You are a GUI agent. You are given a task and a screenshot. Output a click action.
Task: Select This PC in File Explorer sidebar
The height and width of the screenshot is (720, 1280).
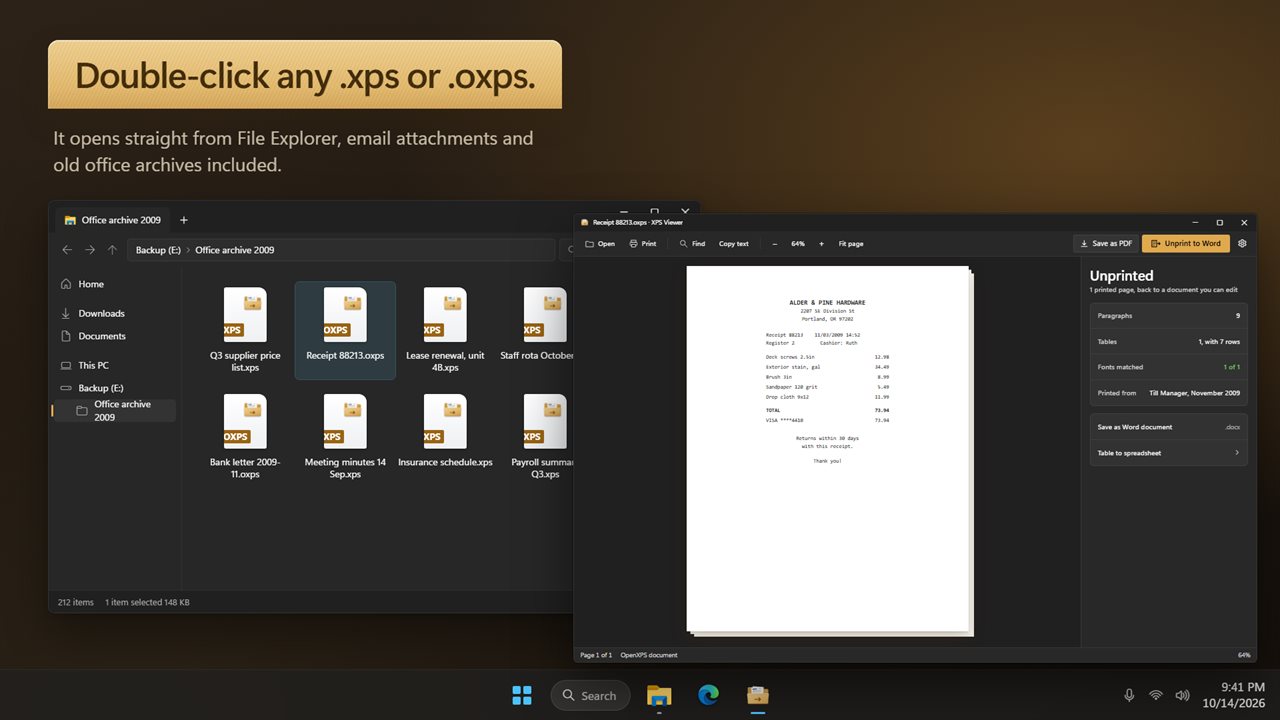pos(115,365)
